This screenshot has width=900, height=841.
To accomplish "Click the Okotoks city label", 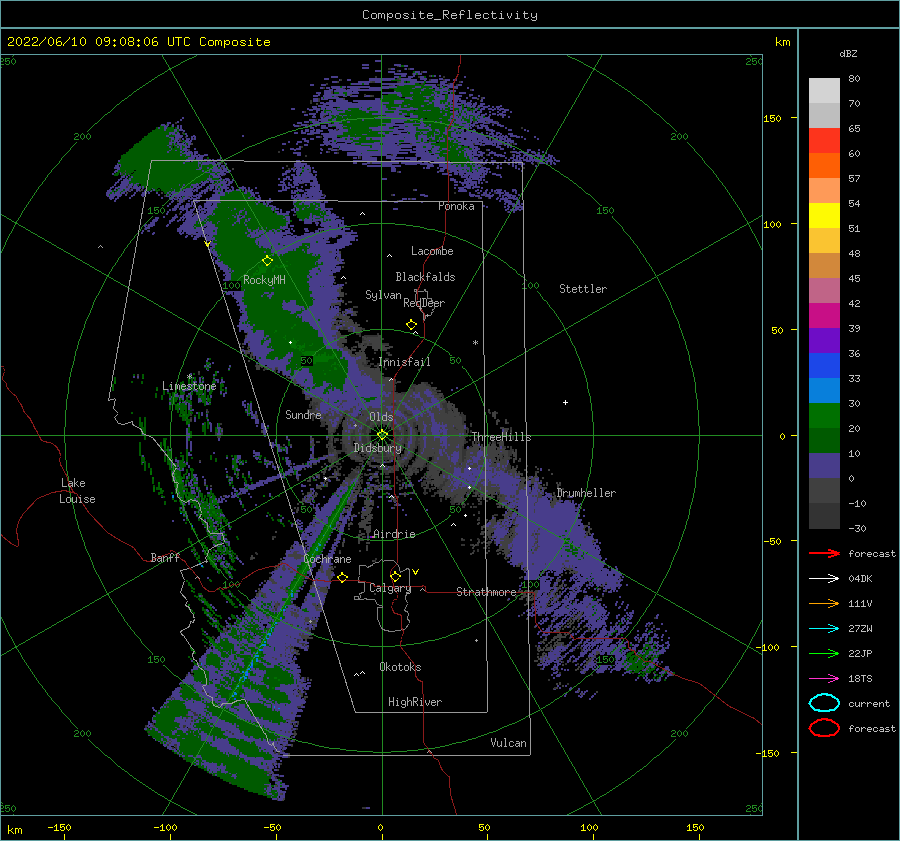I will click(400, 666).
